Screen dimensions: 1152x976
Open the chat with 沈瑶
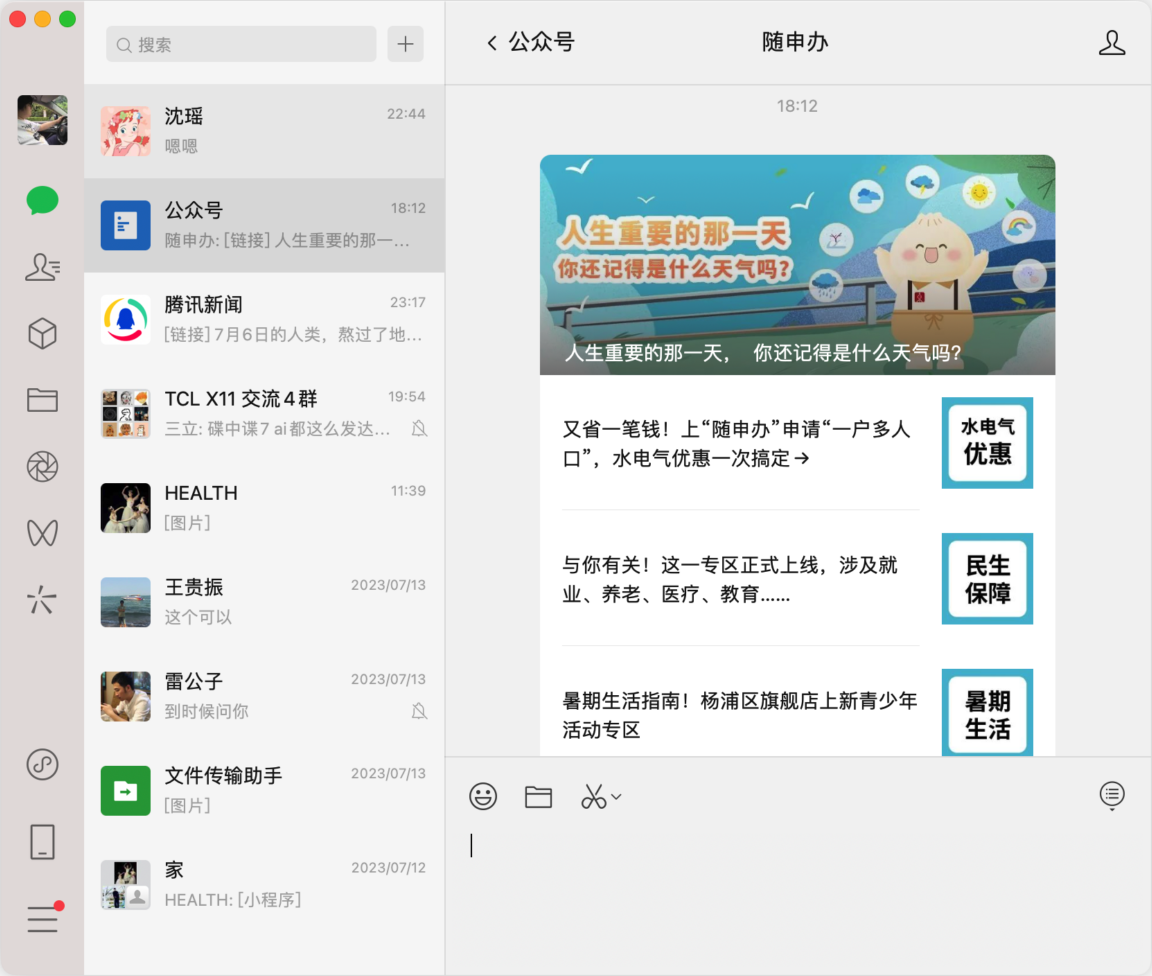click(264, 131)
